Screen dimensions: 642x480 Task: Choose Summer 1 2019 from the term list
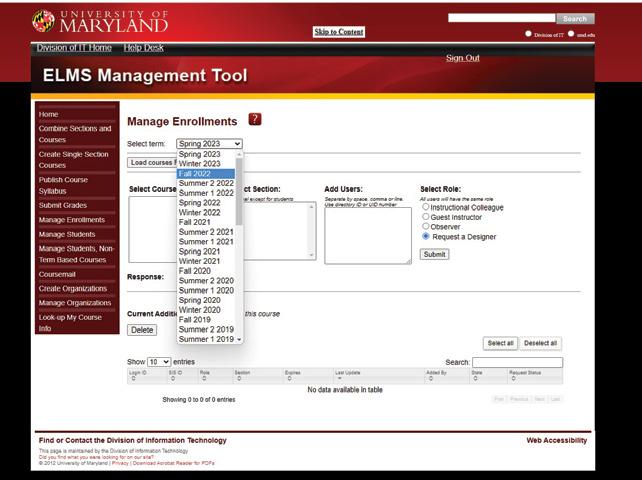(x=206, y=339)
